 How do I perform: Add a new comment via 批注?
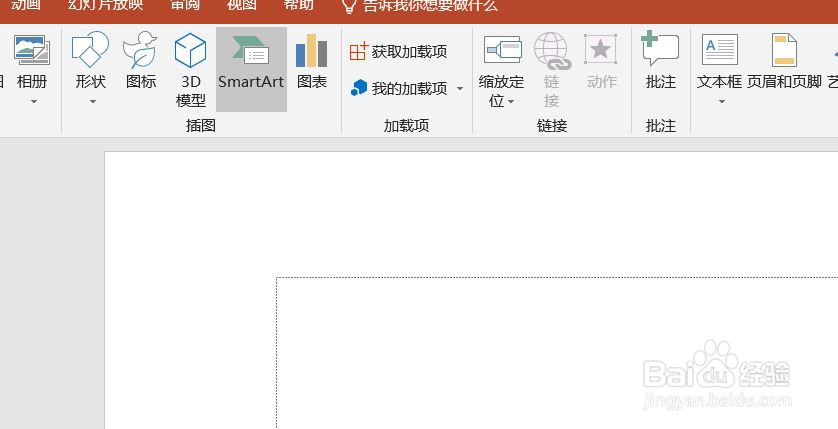pyautogui.click(x=661, y=60)
